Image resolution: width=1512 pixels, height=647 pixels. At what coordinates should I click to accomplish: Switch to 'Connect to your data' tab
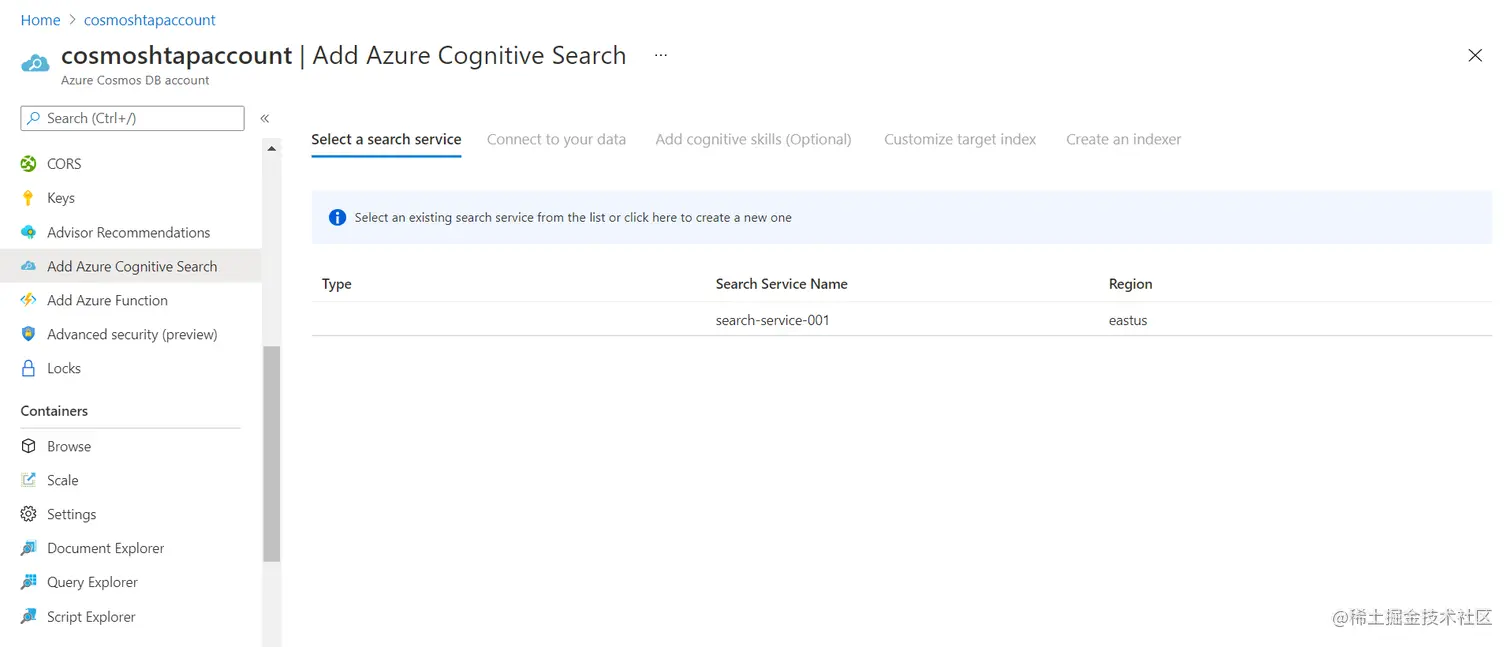point(556,139)
